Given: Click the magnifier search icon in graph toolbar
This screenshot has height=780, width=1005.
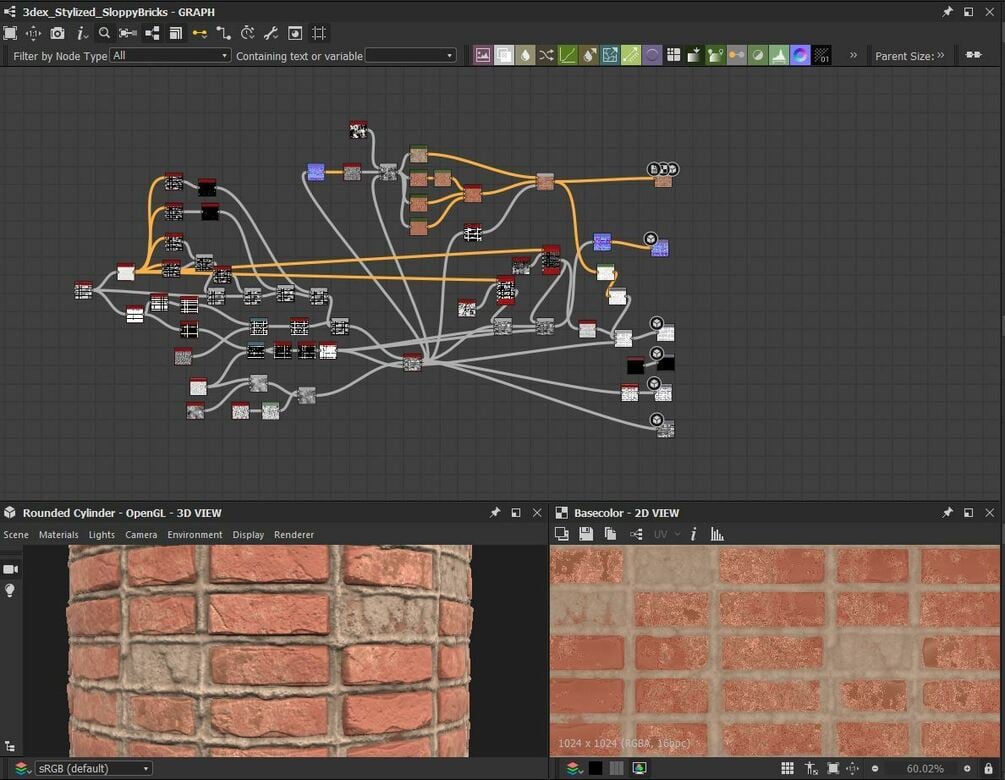Looking at the screenshot, I should click(x=104, y=33).
